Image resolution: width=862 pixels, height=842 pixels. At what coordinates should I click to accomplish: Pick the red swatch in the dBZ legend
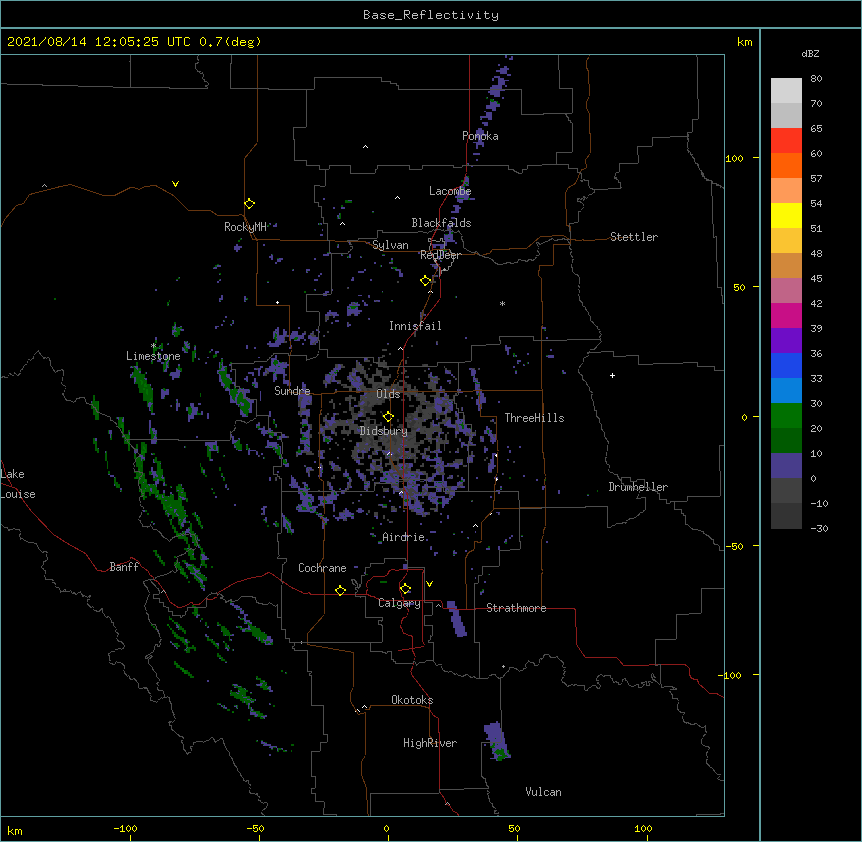pyautogui.click(x=786, y=140)
